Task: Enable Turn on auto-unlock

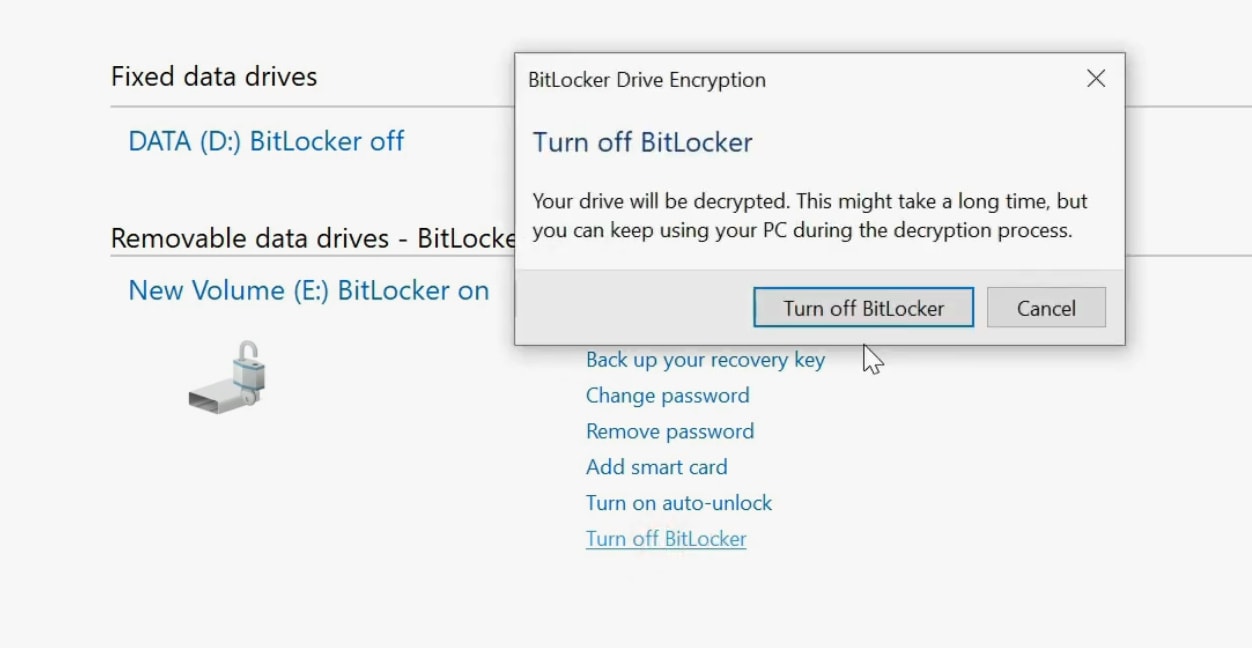Action: pyautogui.click(x=679, y=503)
